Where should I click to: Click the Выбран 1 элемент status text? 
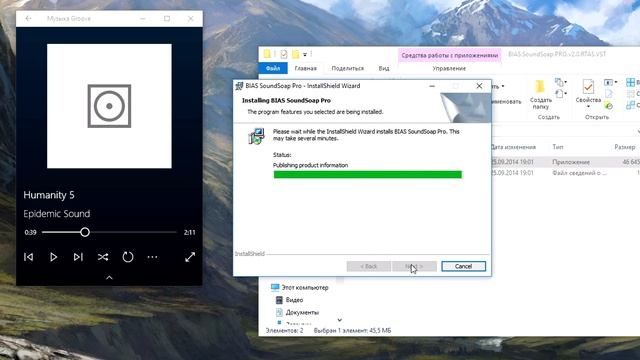[352, 331]
